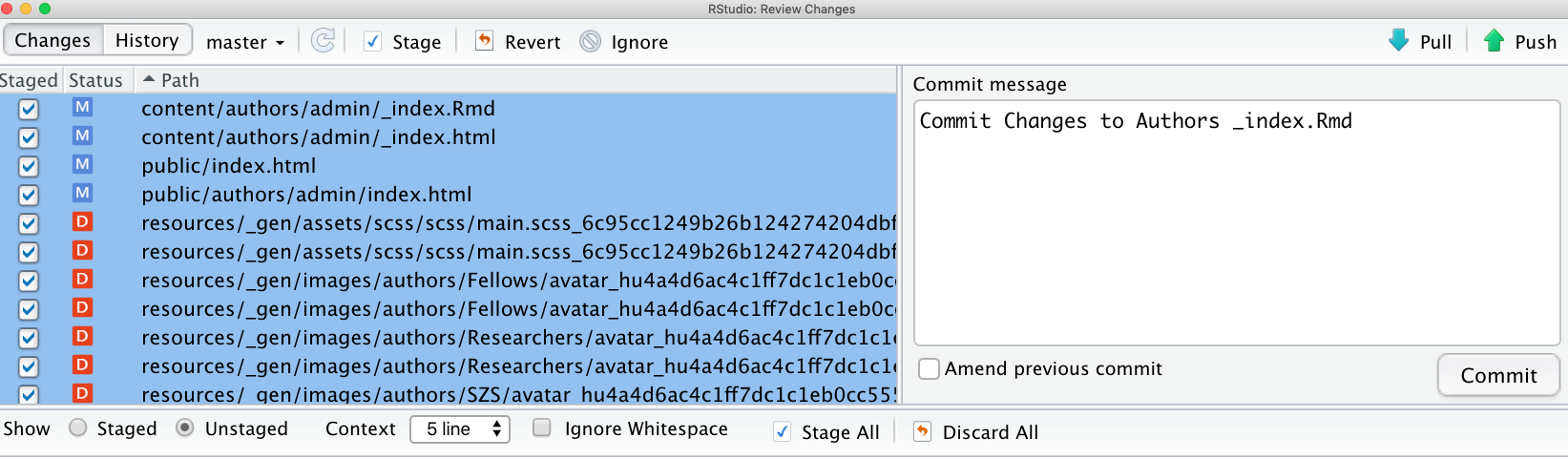Uncheck staged box for content/authors/admin/_index.Rmd
The width and height of the screenshot is (1568, 459).
point(29,109)
